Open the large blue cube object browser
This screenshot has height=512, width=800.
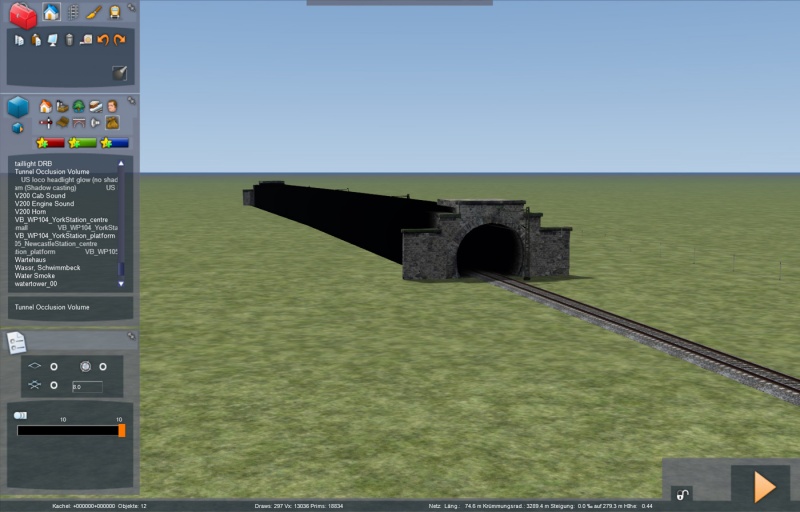pos(18,107)
